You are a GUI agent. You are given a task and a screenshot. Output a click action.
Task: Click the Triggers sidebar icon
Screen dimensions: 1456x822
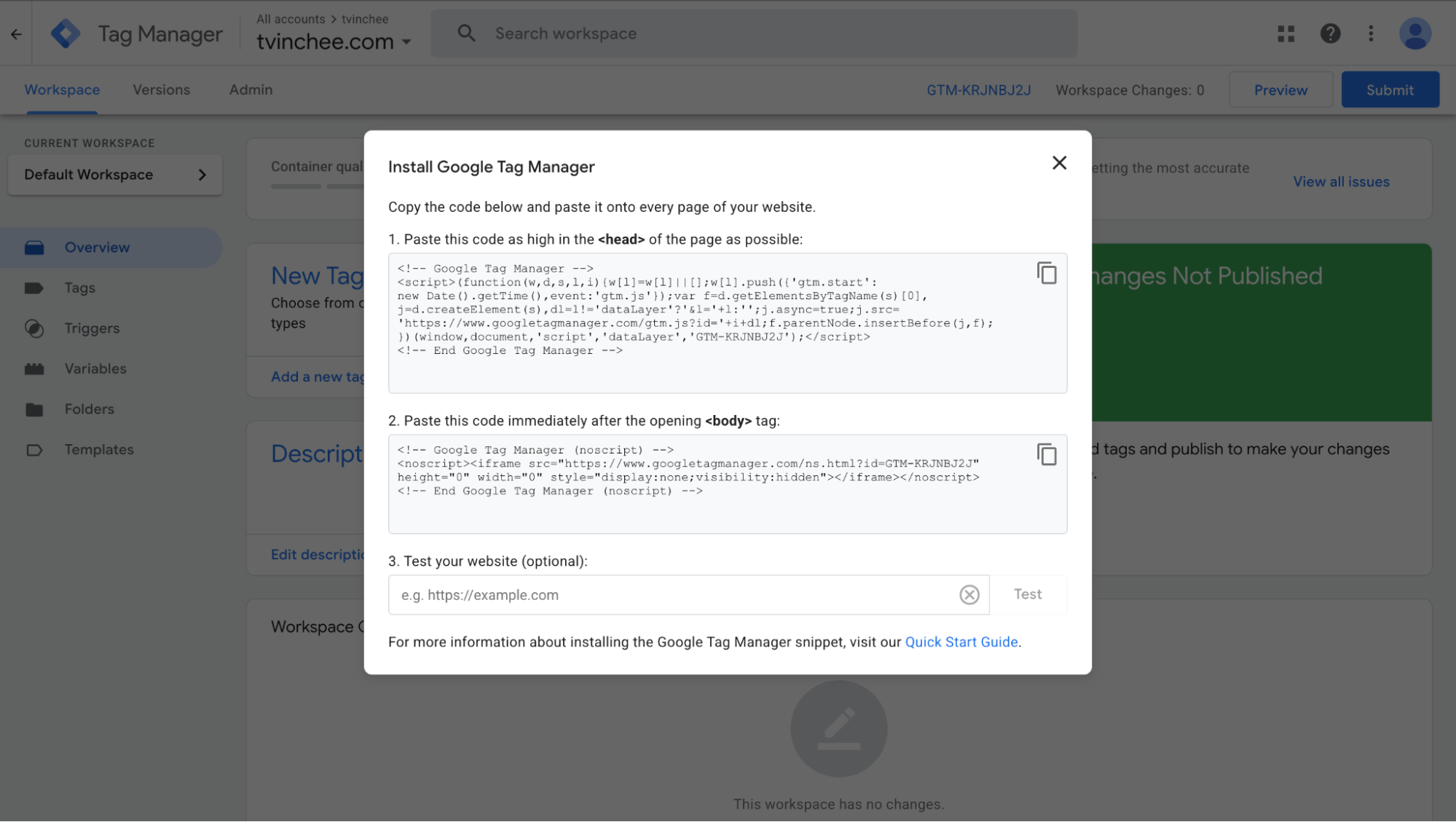coord(34,328)
